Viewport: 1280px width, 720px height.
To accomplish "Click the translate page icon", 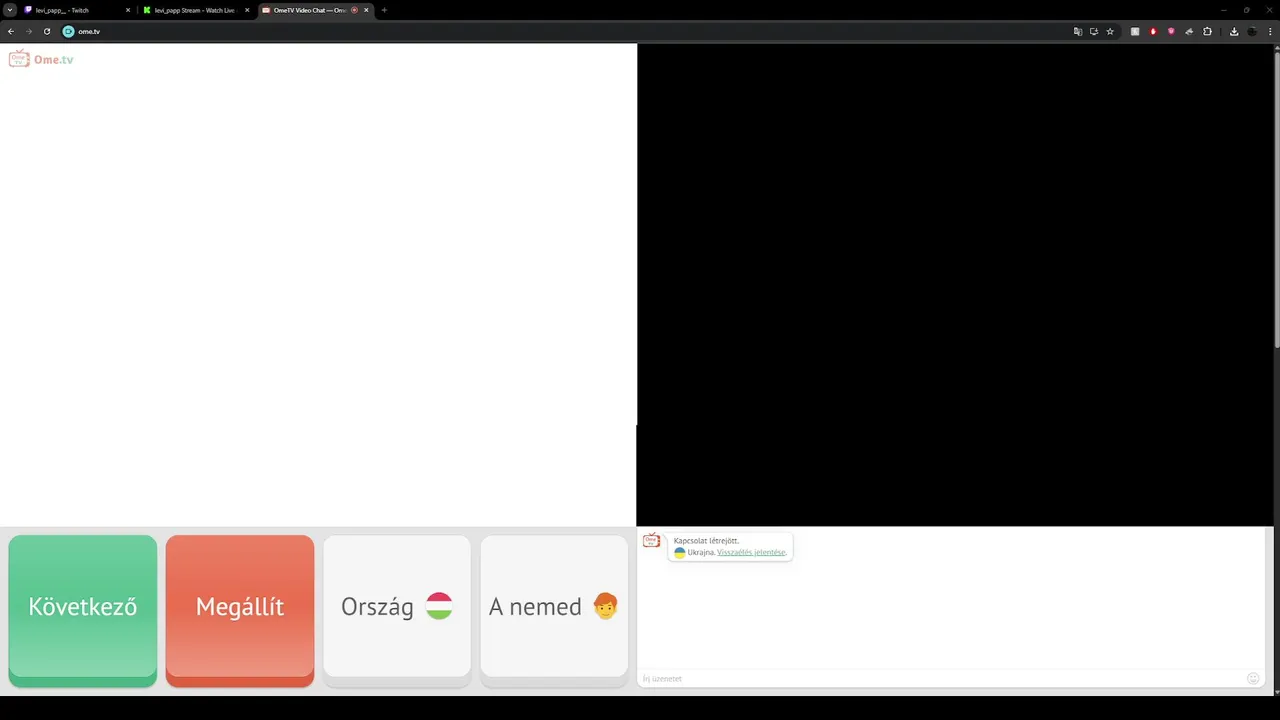I will [x=1078, y=31].
